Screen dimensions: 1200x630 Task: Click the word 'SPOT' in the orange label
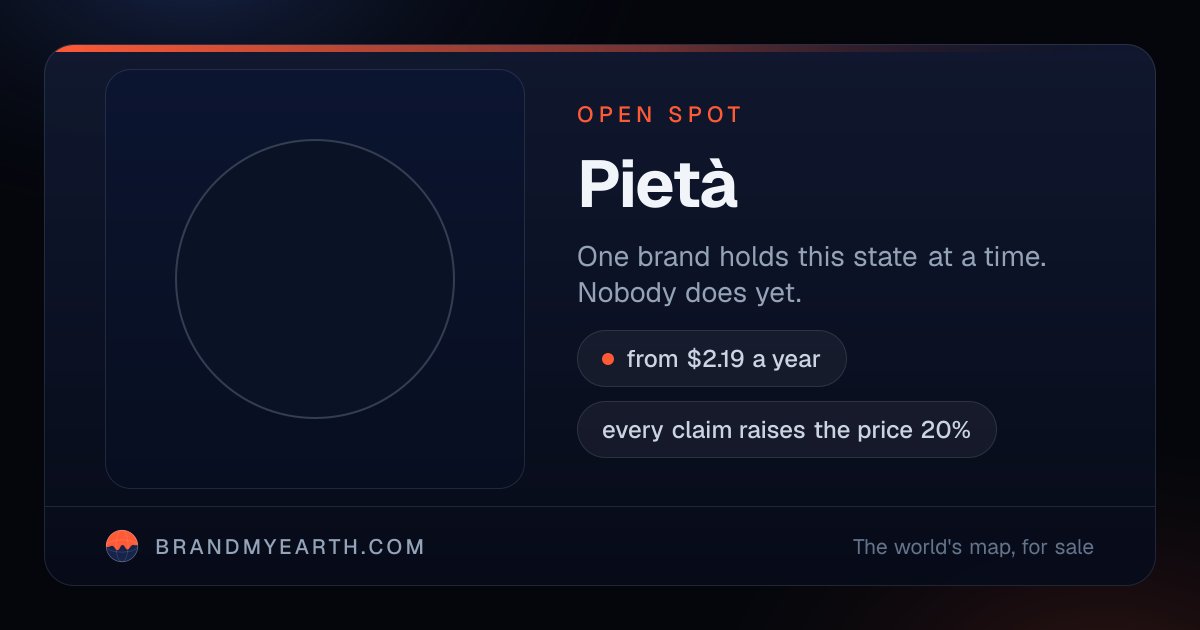tap(705, 115)
